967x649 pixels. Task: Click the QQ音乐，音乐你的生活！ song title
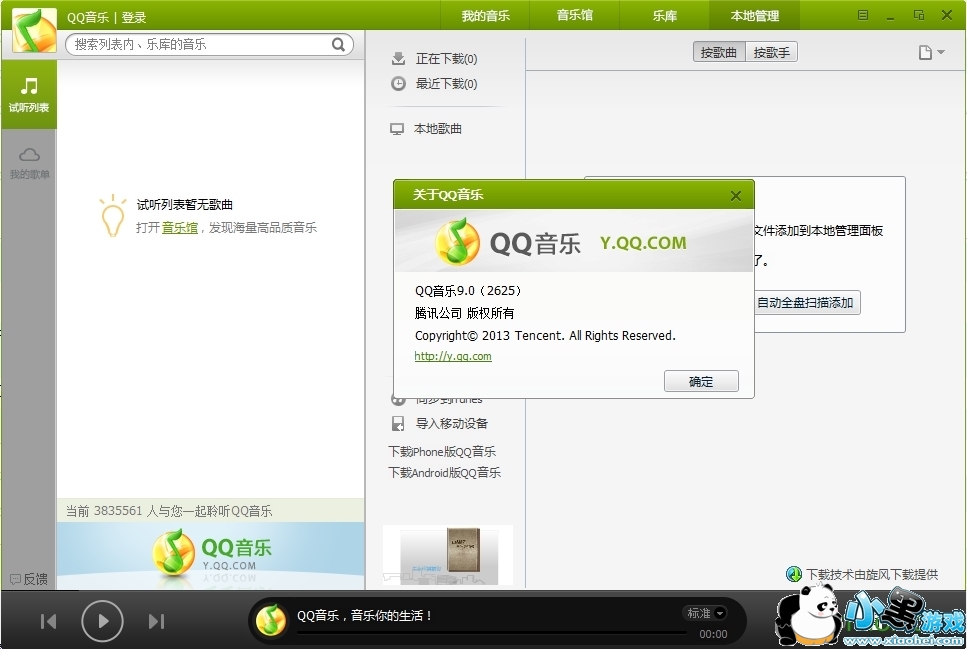(365, 615)
